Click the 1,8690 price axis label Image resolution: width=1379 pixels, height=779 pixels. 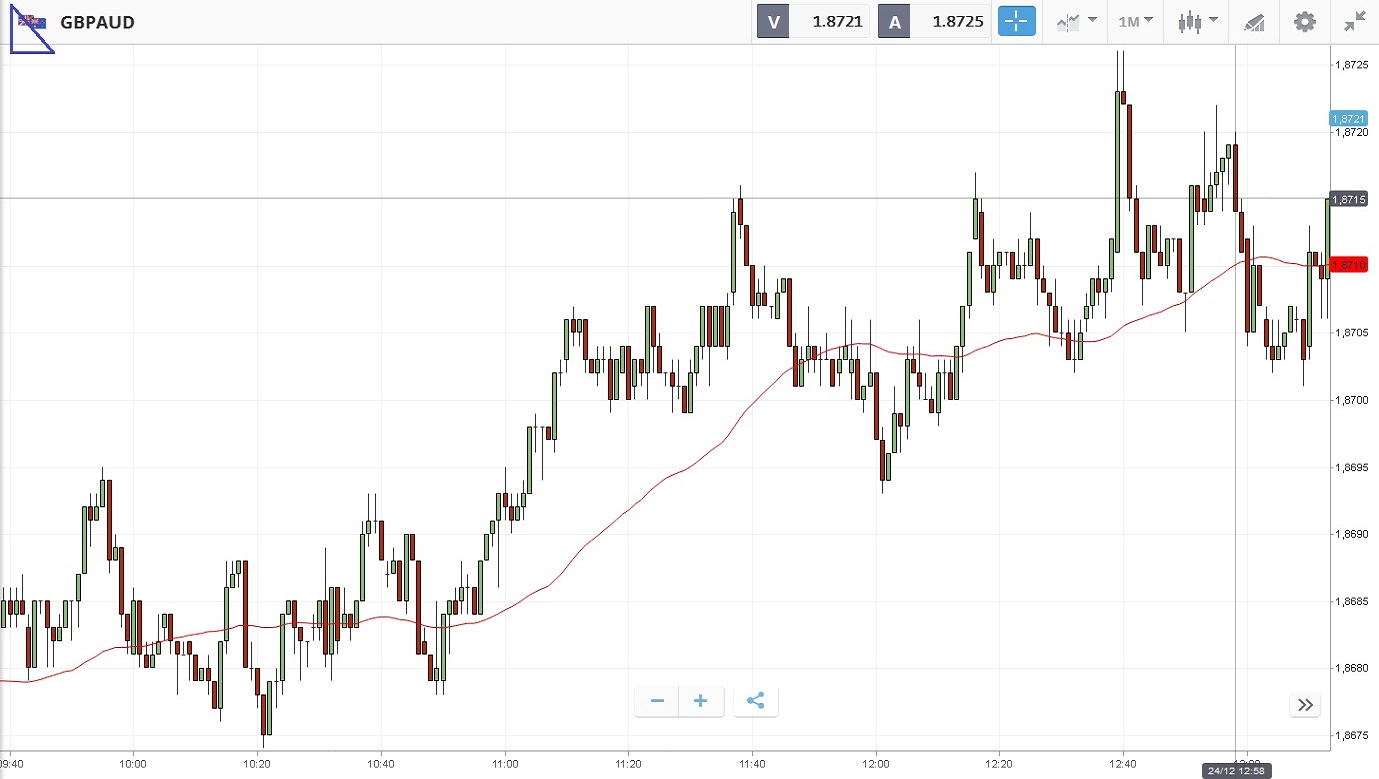pyautogui.click(x=1351, y=534)
